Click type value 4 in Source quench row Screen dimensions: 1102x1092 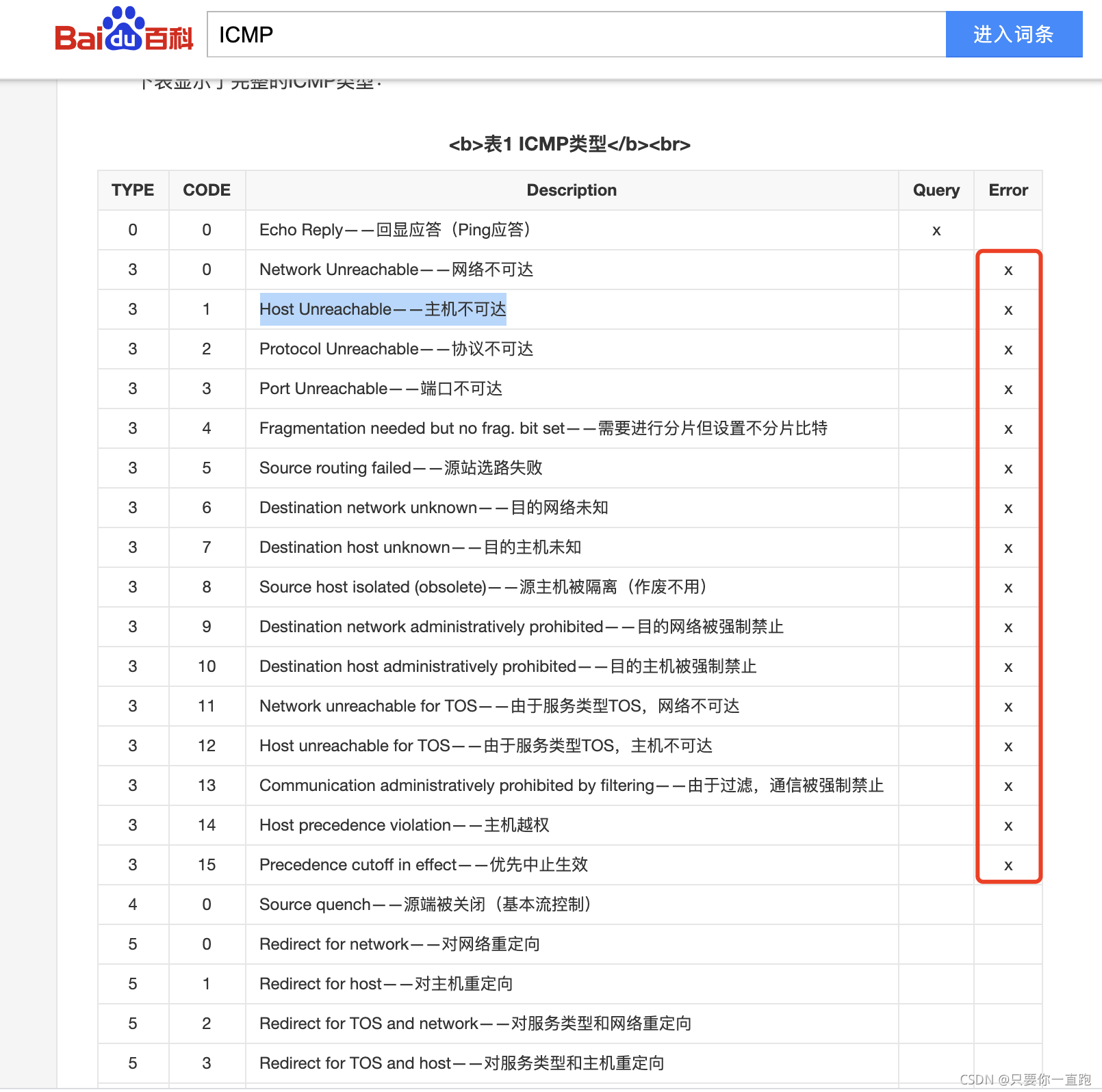(x=133, y=905)
